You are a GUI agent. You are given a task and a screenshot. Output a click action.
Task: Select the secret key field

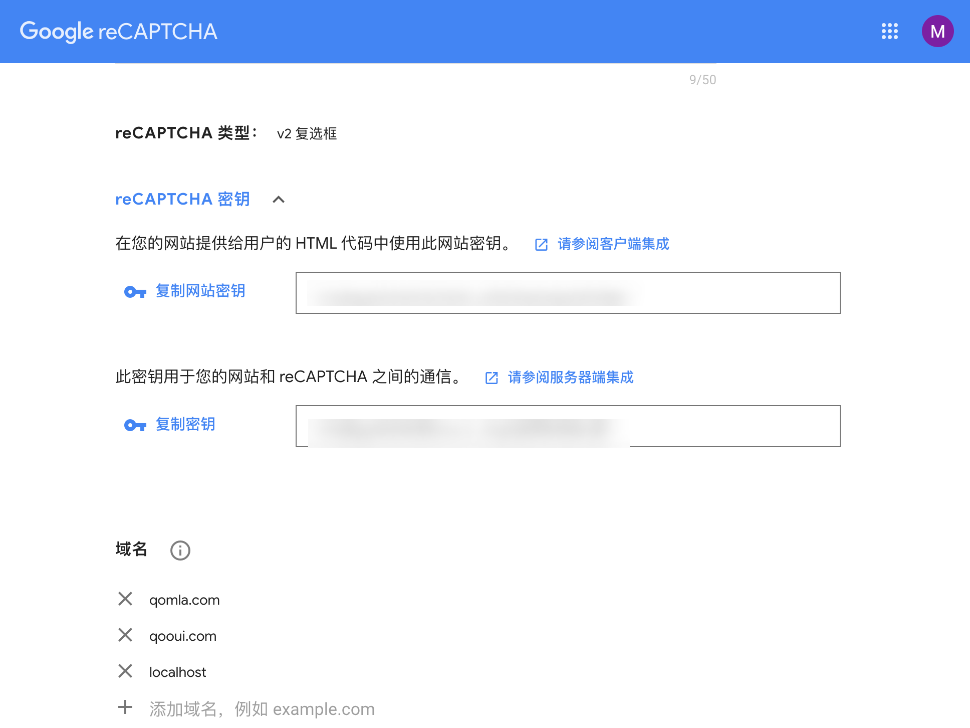pos(568,426)
